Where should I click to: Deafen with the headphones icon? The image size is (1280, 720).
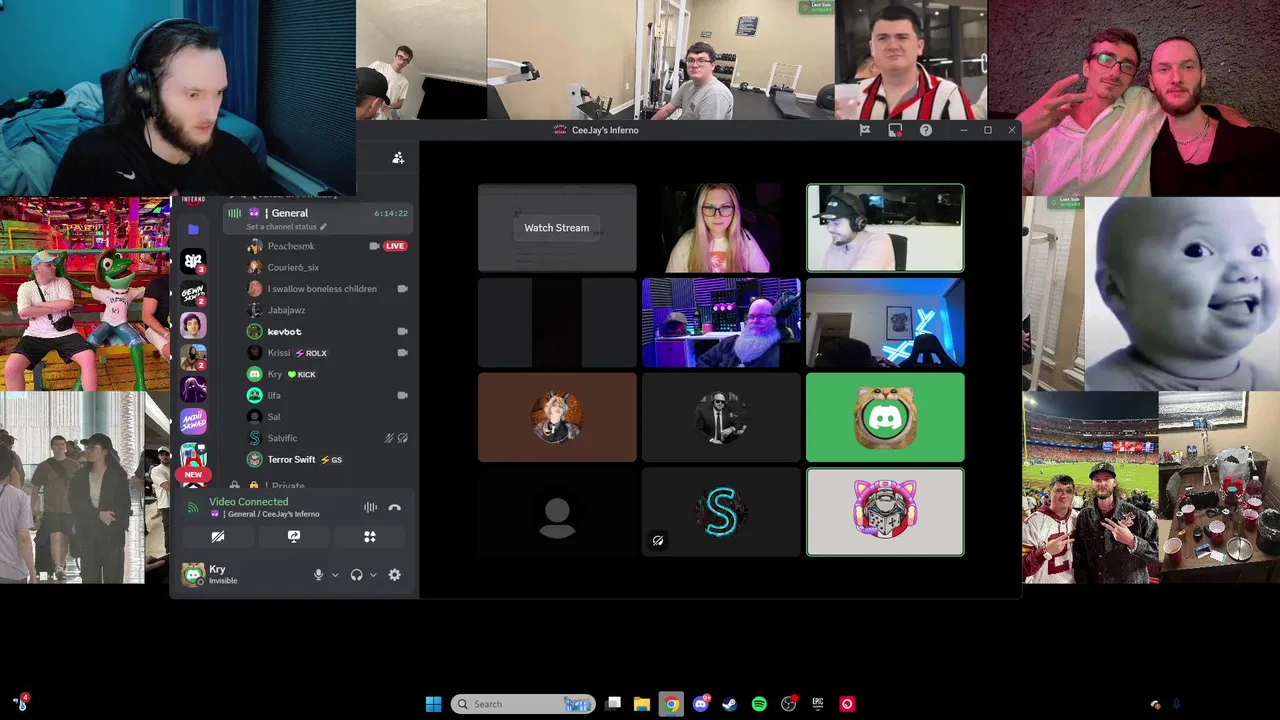click(356, 575)
